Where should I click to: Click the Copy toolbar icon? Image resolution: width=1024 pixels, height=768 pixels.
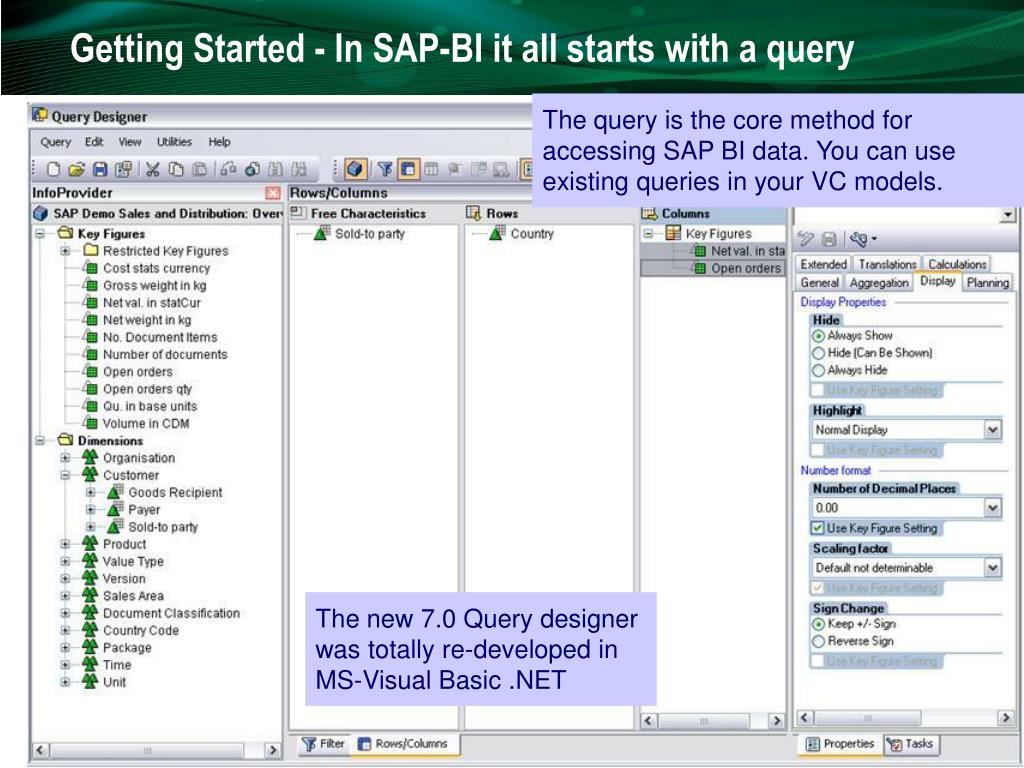[176, 170]
